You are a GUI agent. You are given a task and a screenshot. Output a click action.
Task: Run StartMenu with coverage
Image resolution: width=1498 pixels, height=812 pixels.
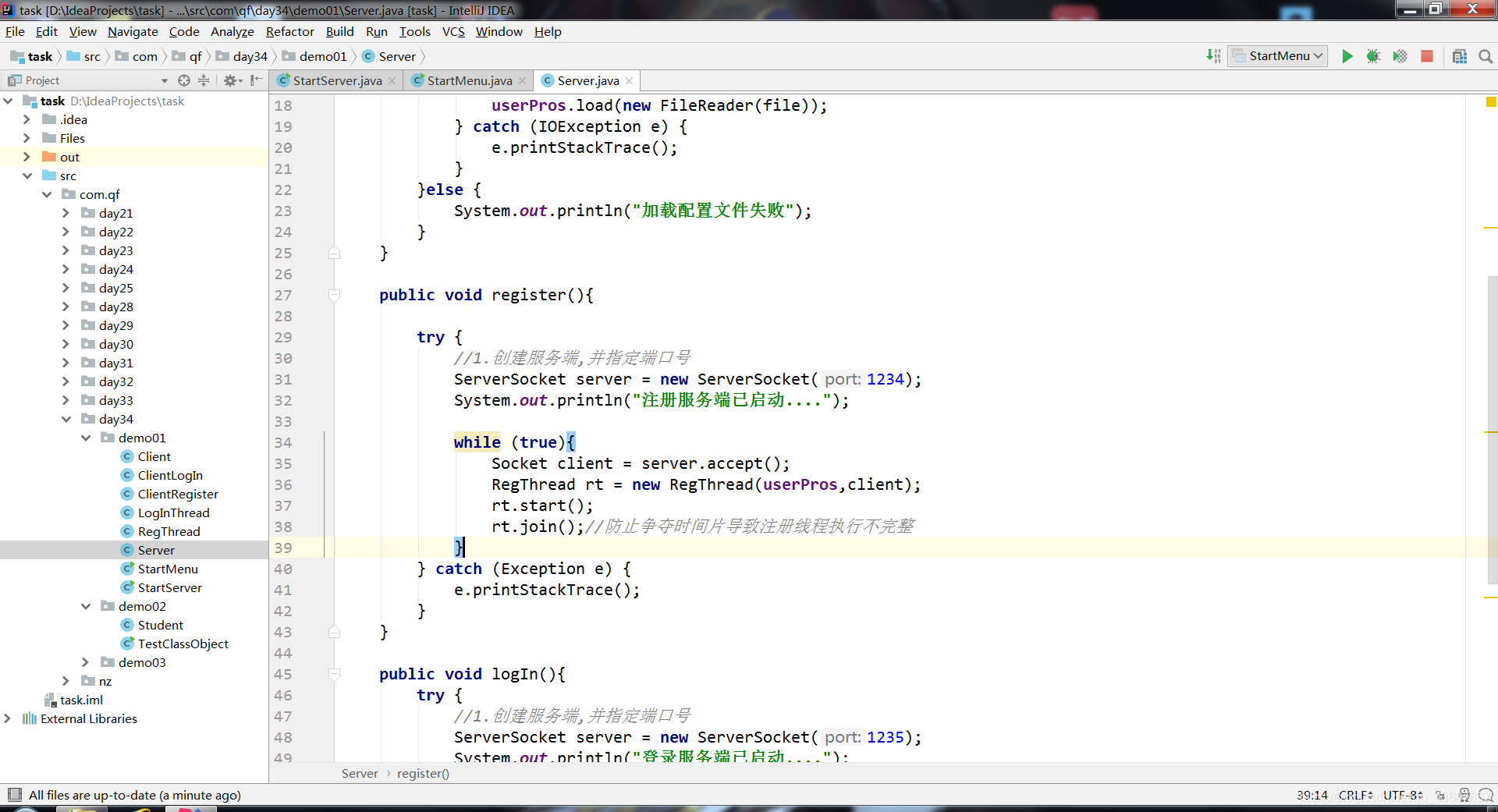1400,56
